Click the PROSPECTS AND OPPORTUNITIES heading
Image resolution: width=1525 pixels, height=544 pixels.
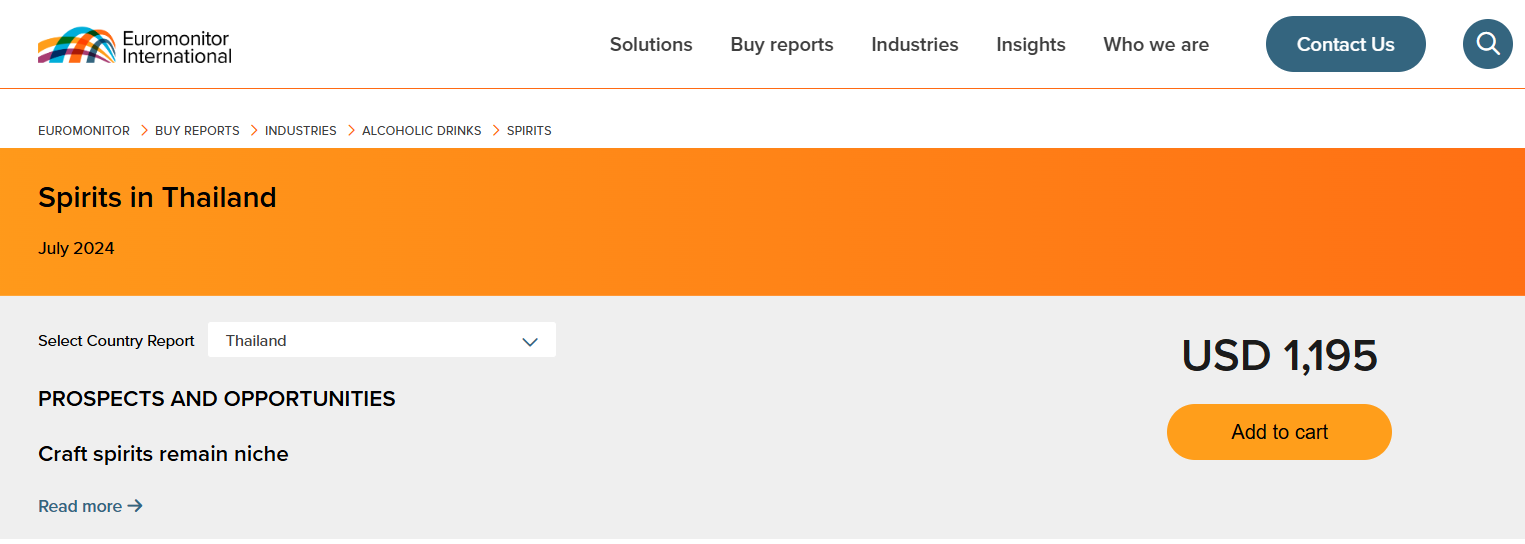tap(216, 399)
